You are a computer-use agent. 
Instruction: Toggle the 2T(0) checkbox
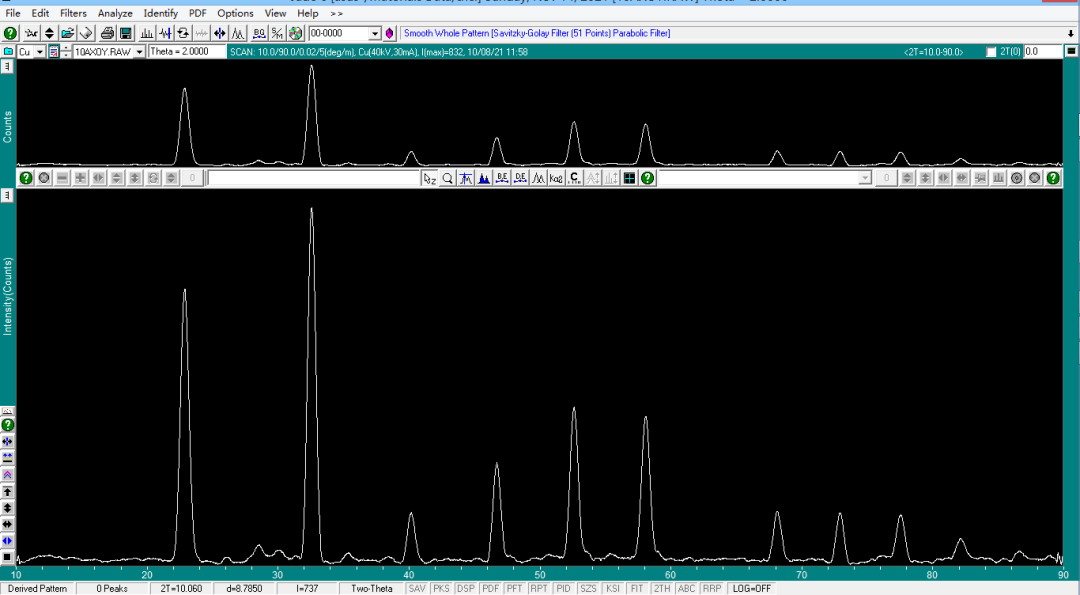click(991, 52)
